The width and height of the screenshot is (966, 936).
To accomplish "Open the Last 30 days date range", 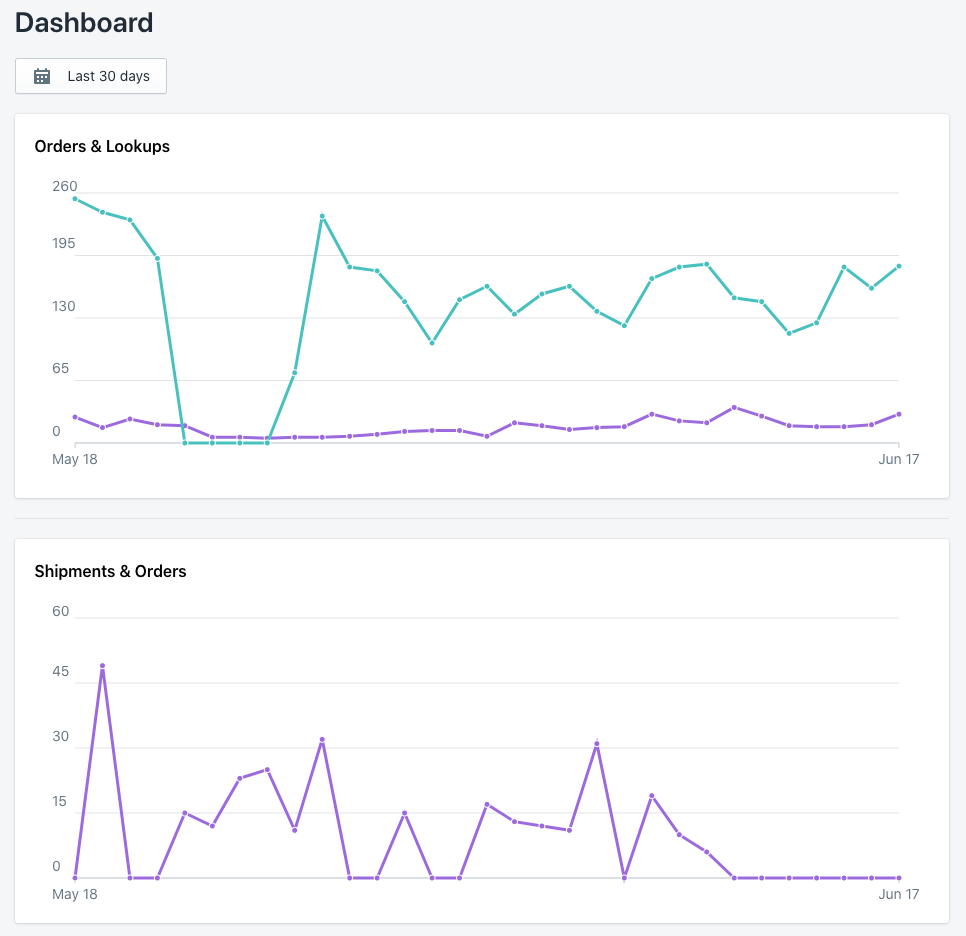I will (91, 76).
